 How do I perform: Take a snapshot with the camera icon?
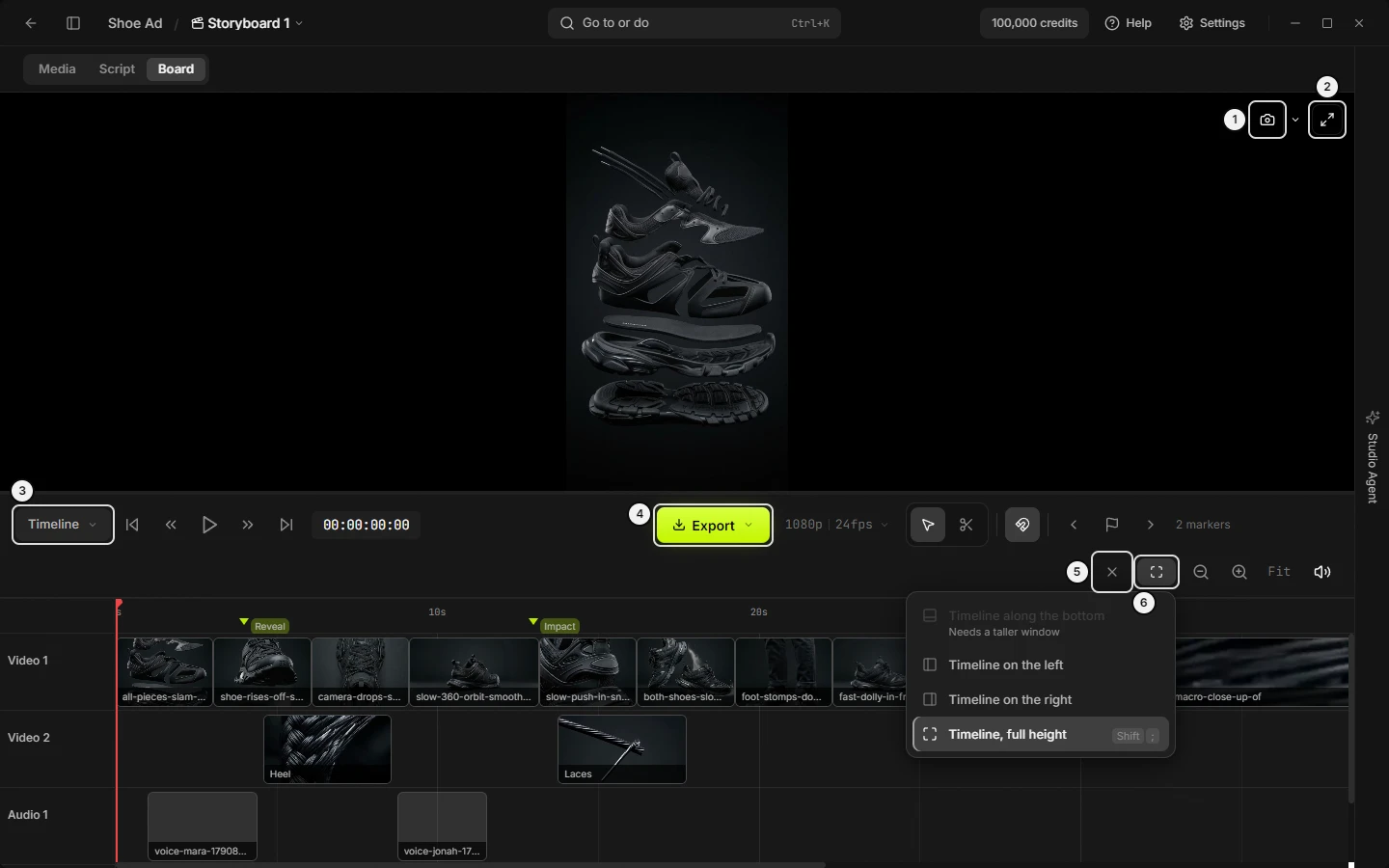1267,120
